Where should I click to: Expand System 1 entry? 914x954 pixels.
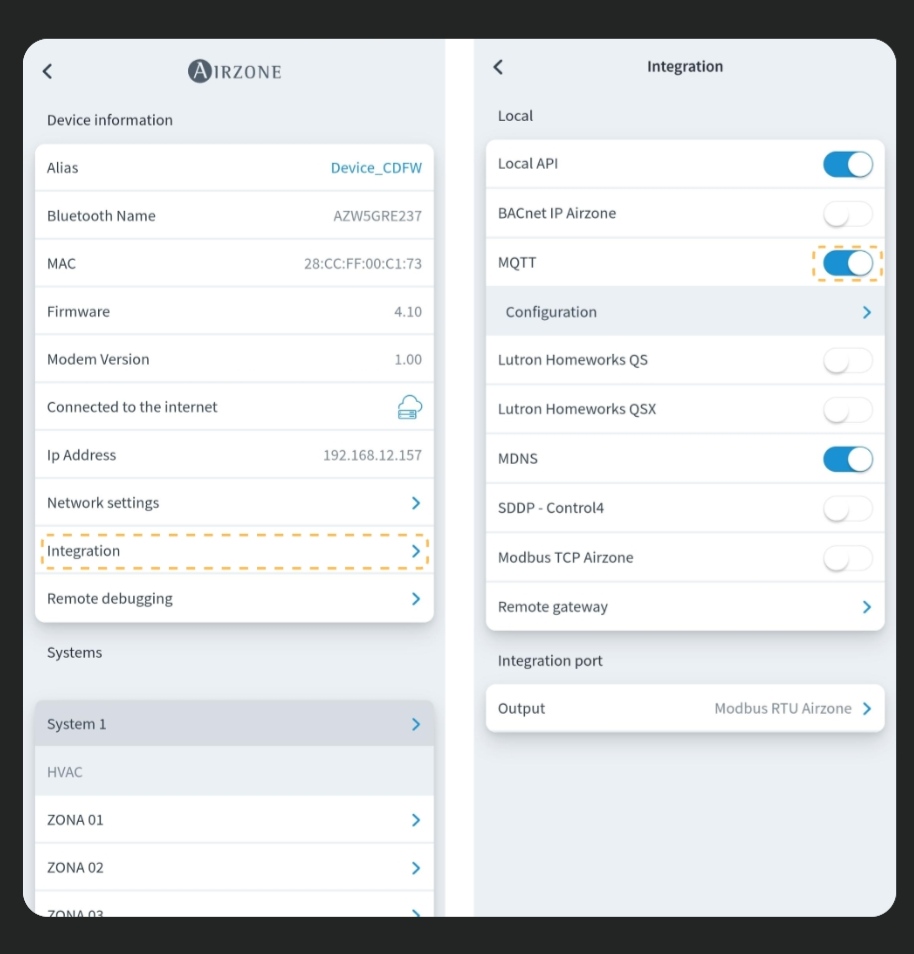[234, 724]
